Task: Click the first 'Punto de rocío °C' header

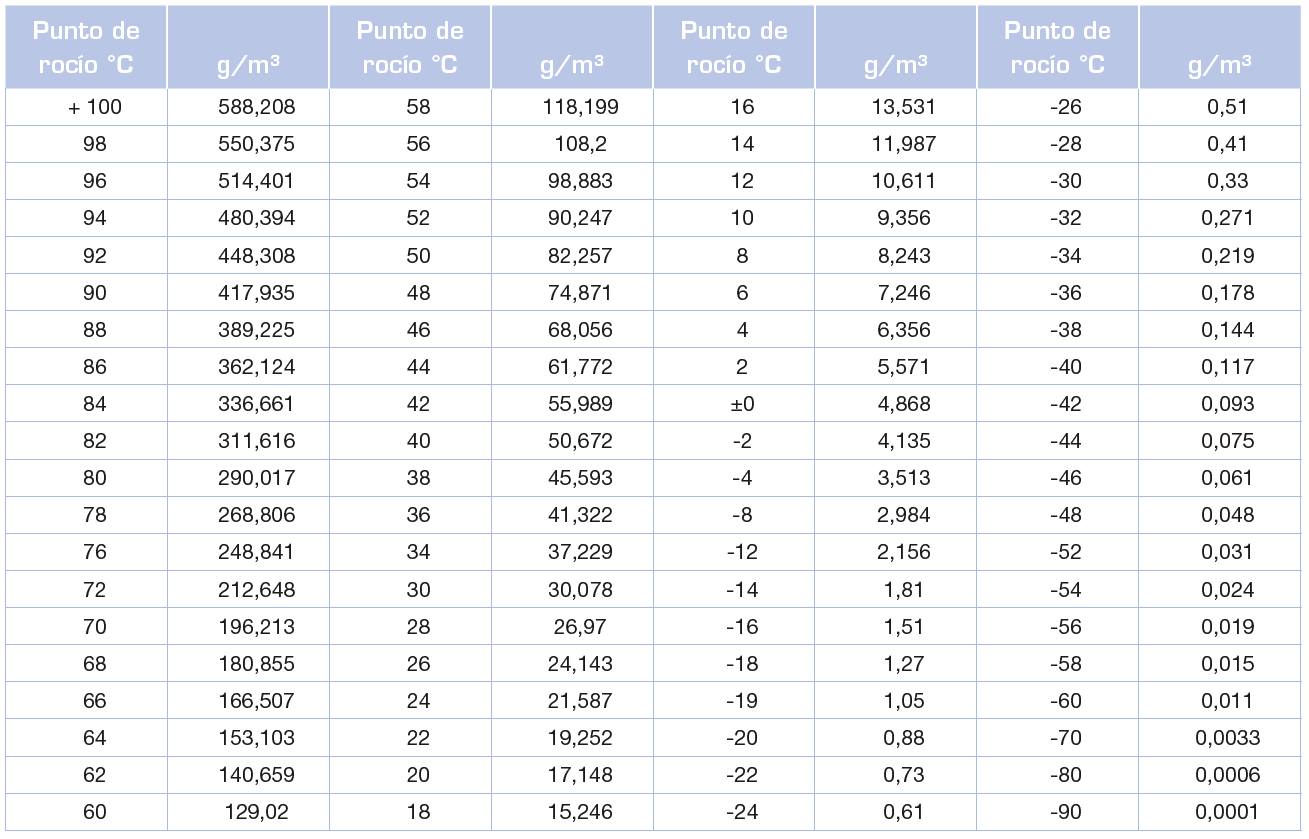Action: (x=86, y=47)
